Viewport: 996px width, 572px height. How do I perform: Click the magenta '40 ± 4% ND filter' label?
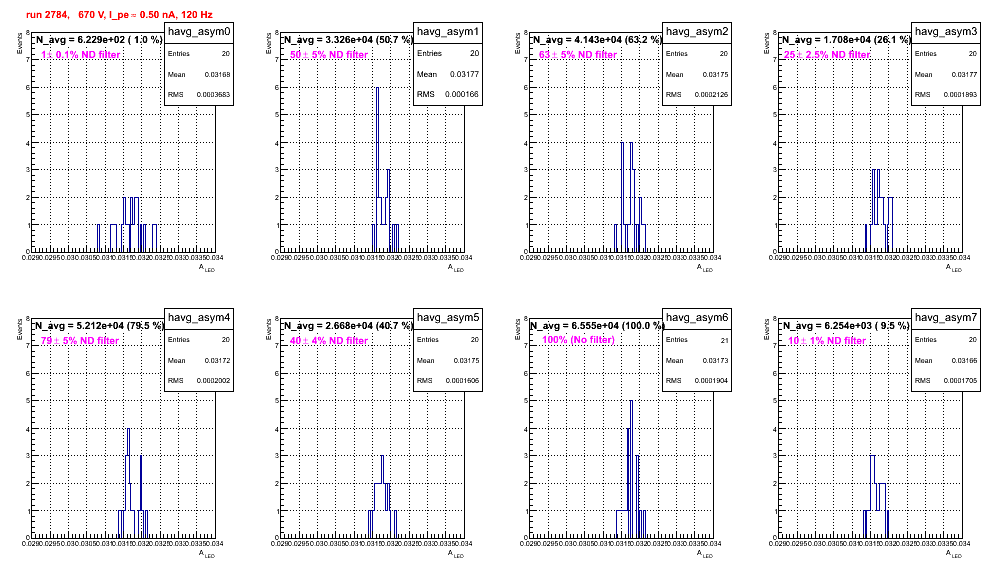(x=329, y=341)
